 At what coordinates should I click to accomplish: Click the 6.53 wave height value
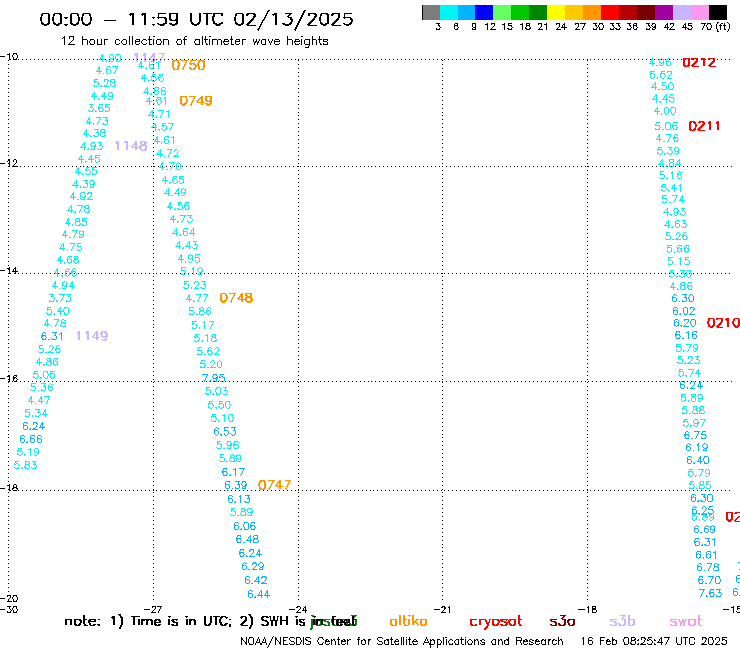(x=225, y=431)
